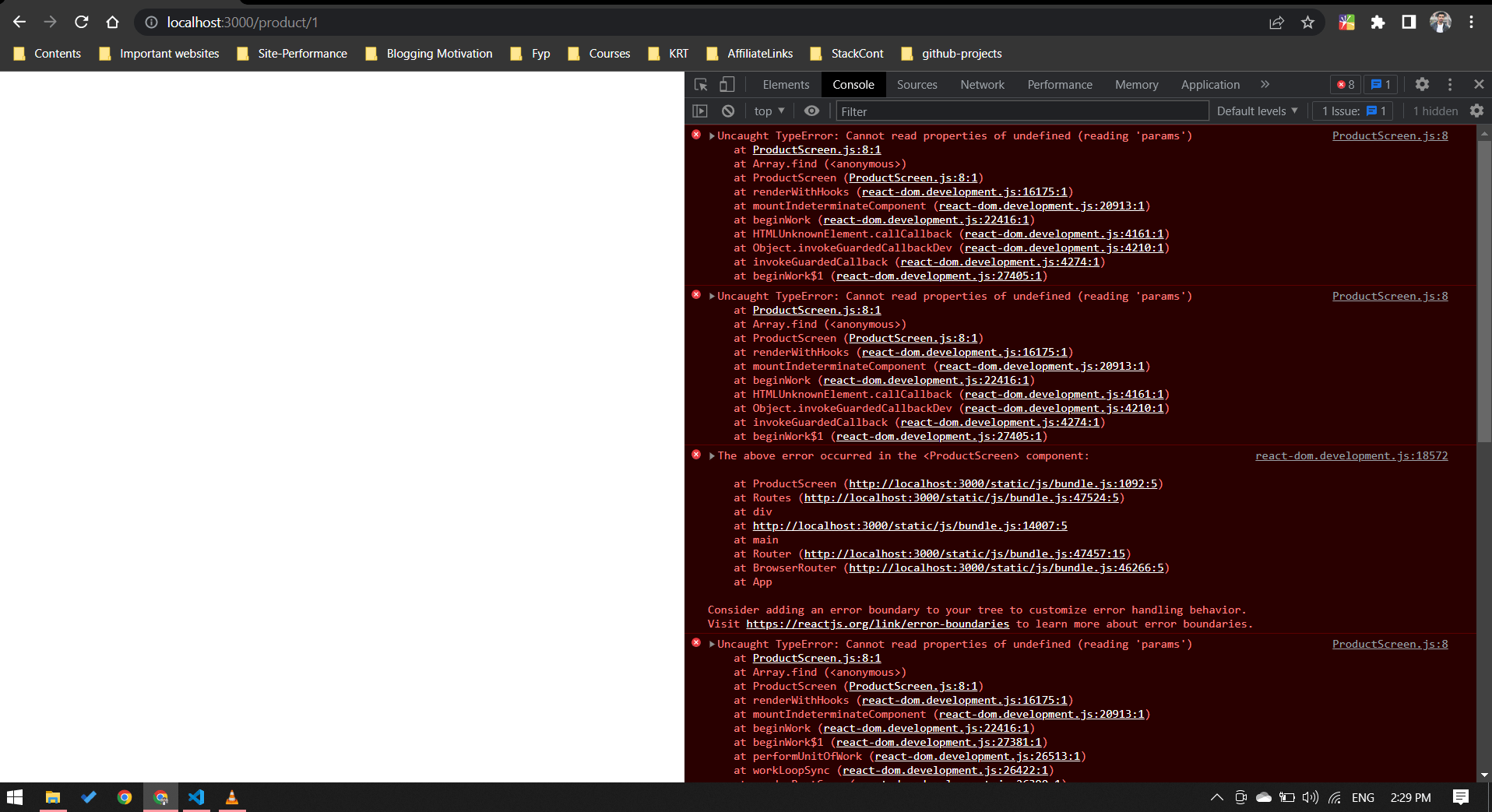Open the notification center
Image resolution: width=1492 pixels, height=812 pixels.
(1461, 797)
